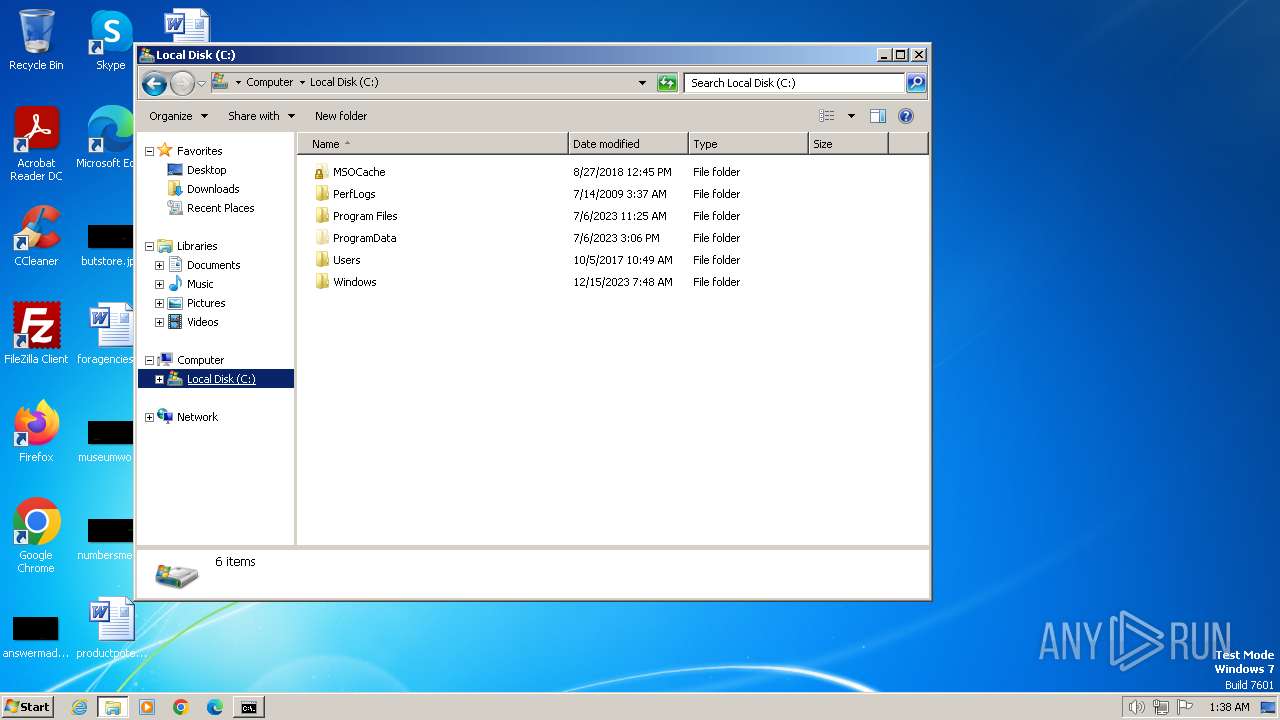Select the Users folder icon
Screen dimensions: 1280x720
coord(321,260)
